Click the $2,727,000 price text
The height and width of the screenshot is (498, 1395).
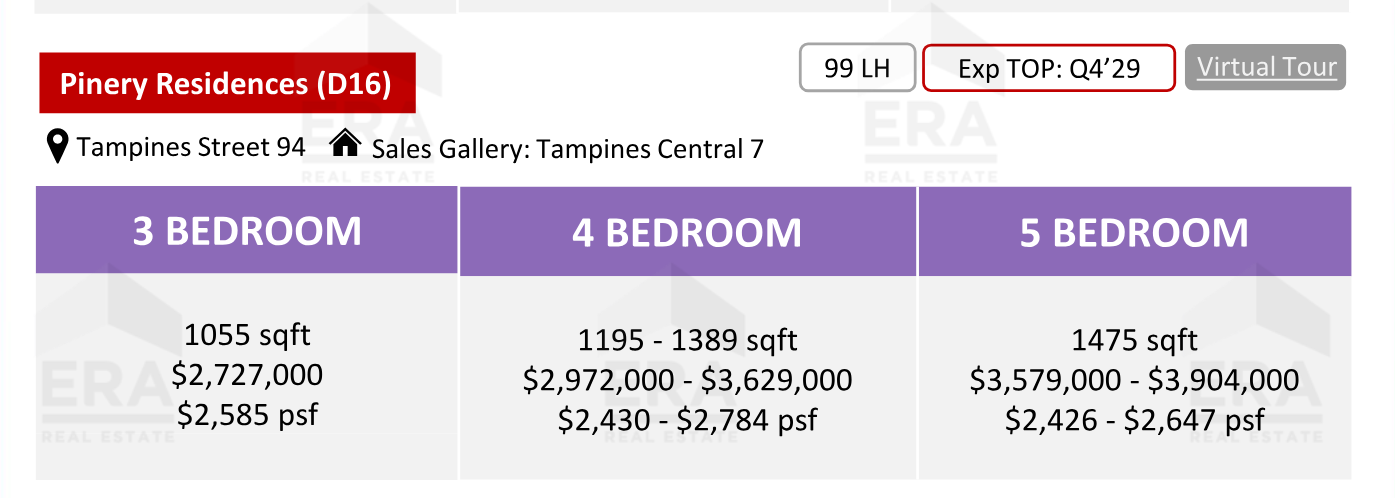[x=247, y=375]
